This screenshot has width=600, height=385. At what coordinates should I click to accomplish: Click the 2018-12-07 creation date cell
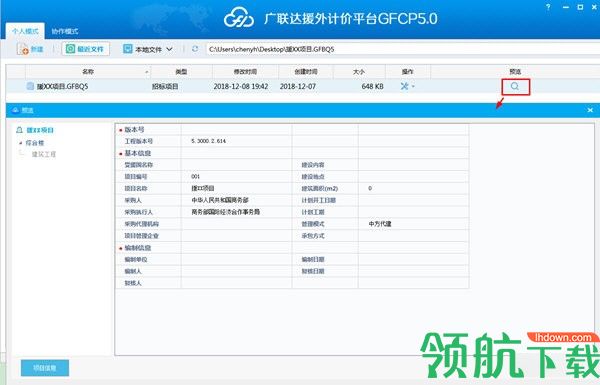coord(298,86)
